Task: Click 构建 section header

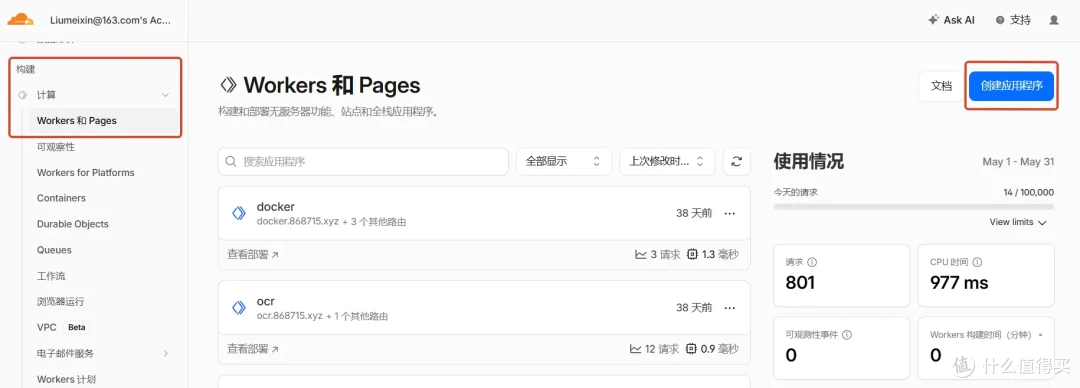Action: (25, 69)
